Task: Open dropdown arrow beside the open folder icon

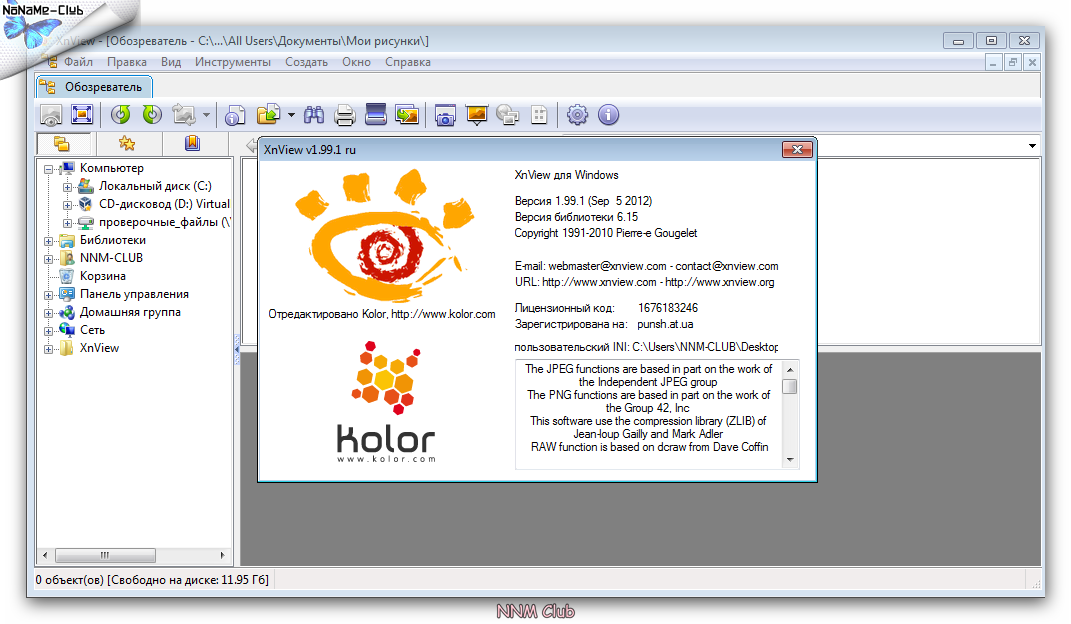Action: click(x=291, y=115)
